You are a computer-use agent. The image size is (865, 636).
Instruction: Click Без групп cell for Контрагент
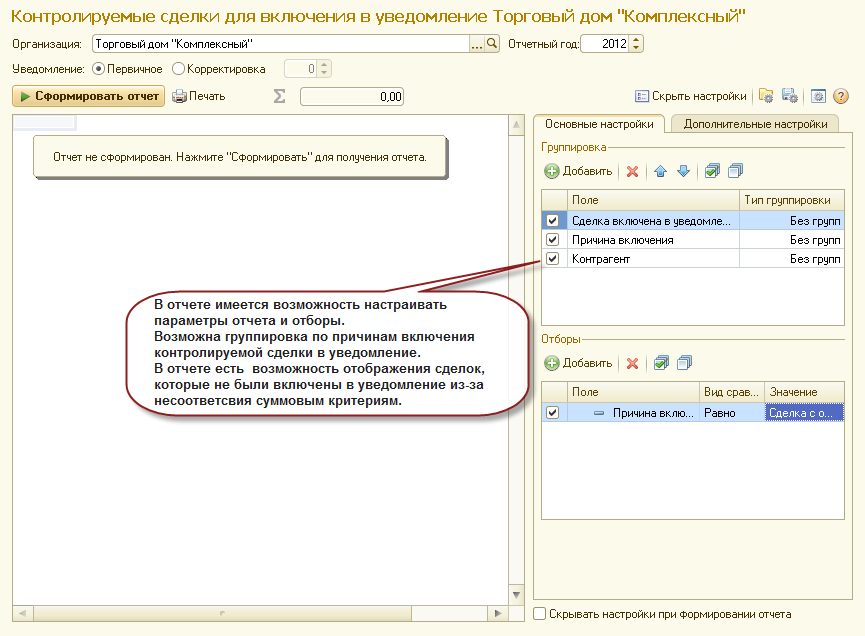(x=791, y=258)
